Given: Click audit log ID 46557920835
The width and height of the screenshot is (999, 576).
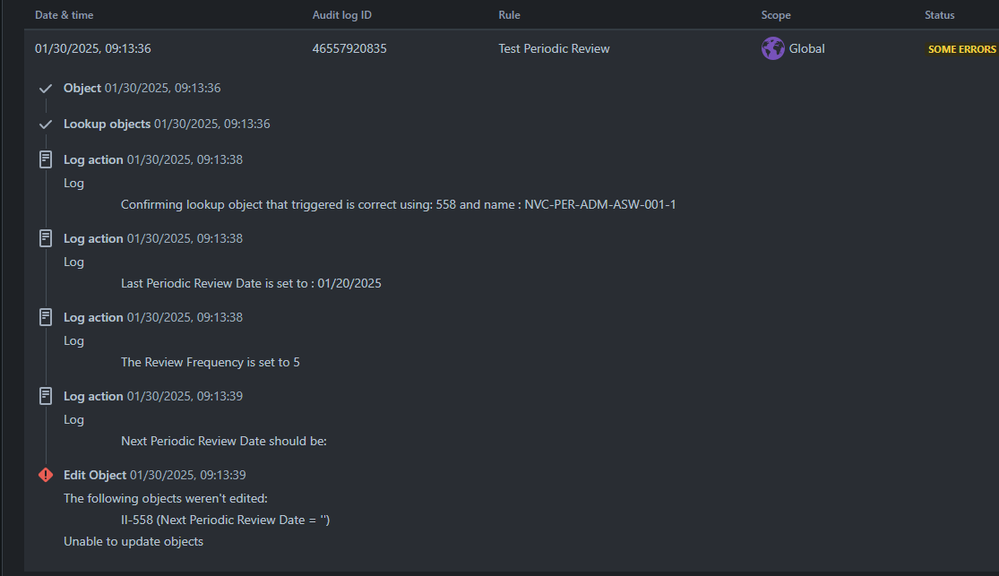Looking at the screenshot, I should 349,48.
